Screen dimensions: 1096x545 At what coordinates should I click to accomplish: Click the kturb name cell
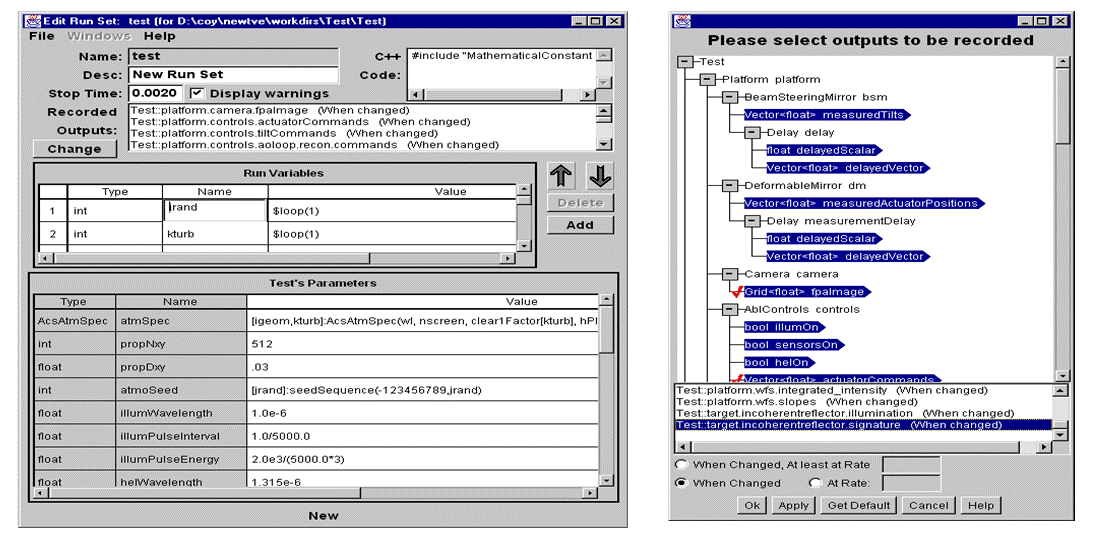215,234
